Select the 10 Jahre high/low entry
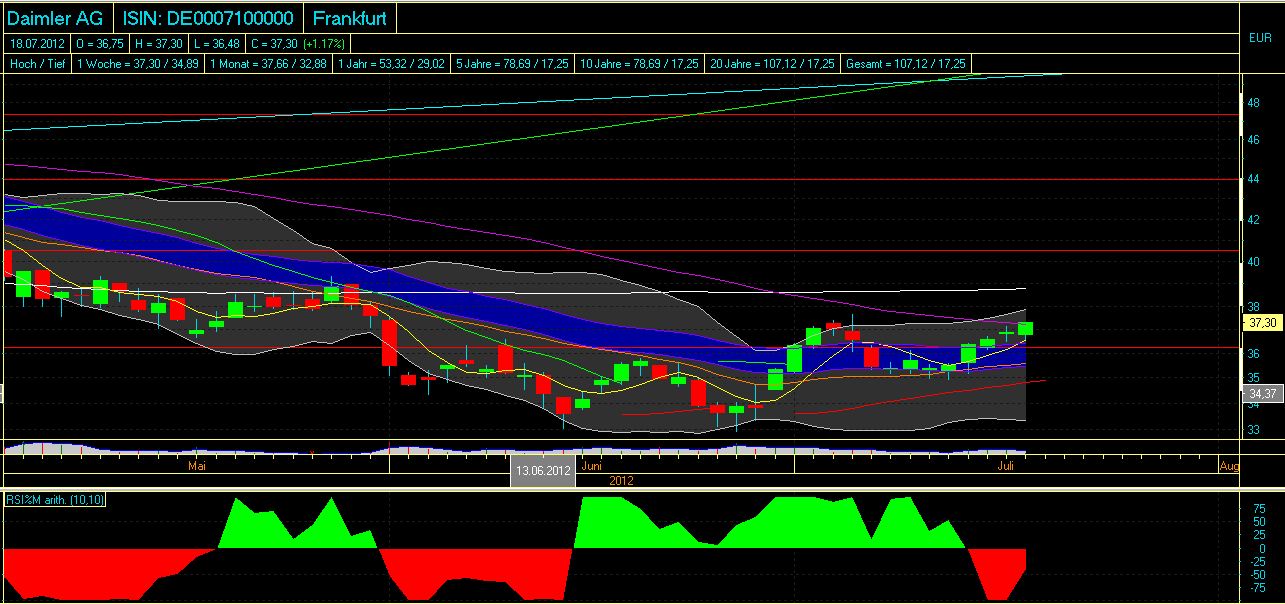The width and height of the screenshot is (1285, 604). 640,64
